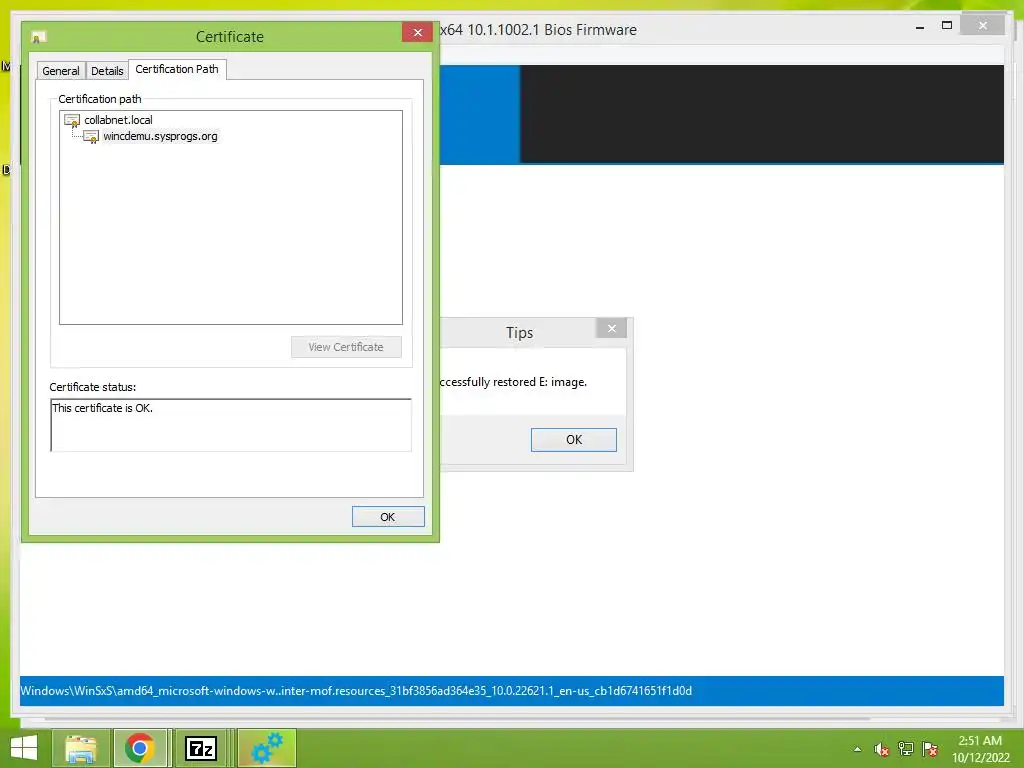Select wincdemu.sysprogs.org certificate entry
1024x768 pixels.
pos(160,136)
